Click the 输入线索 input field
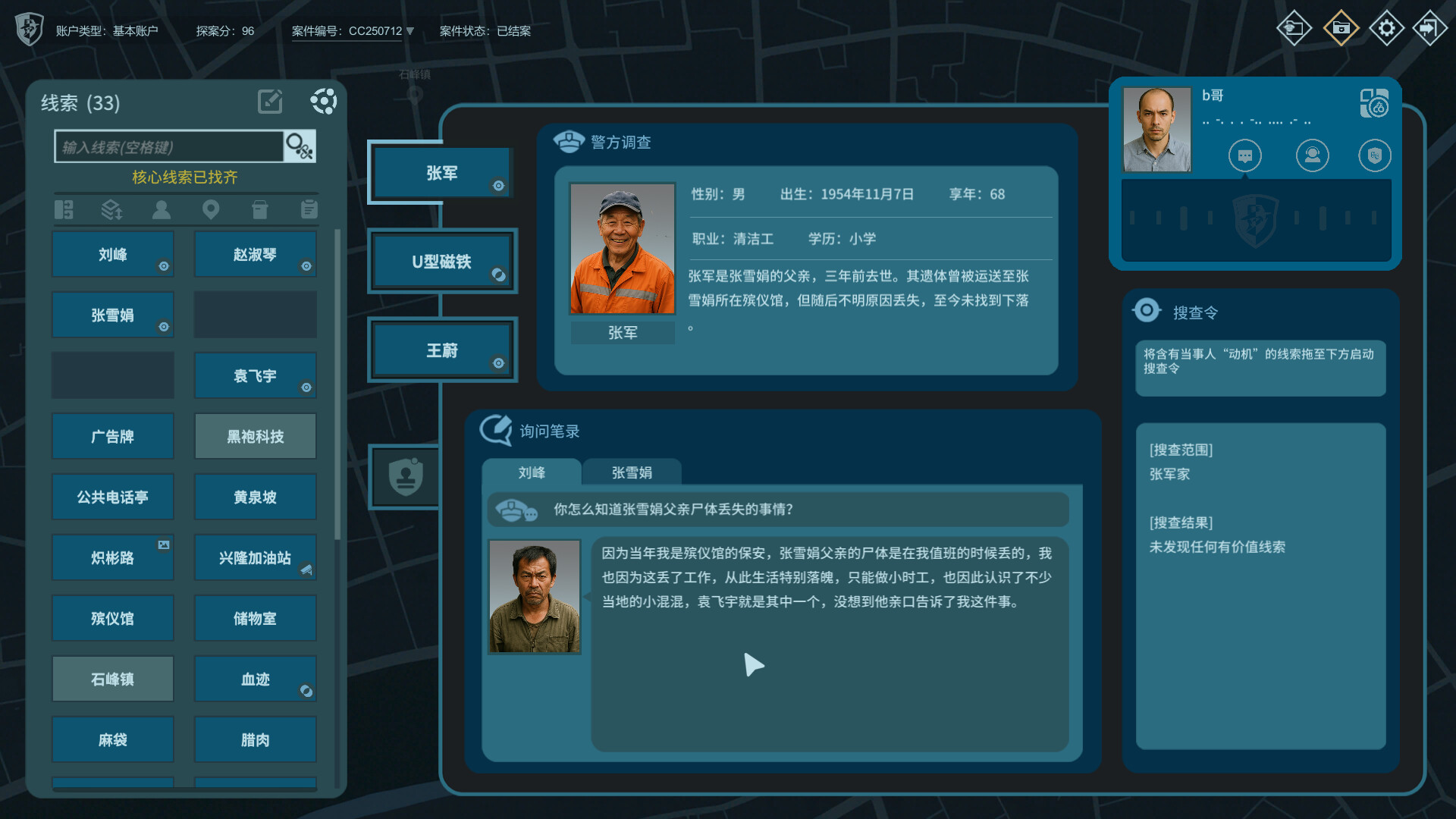This screenshot has height=819, width=1456. pos(167,146)
